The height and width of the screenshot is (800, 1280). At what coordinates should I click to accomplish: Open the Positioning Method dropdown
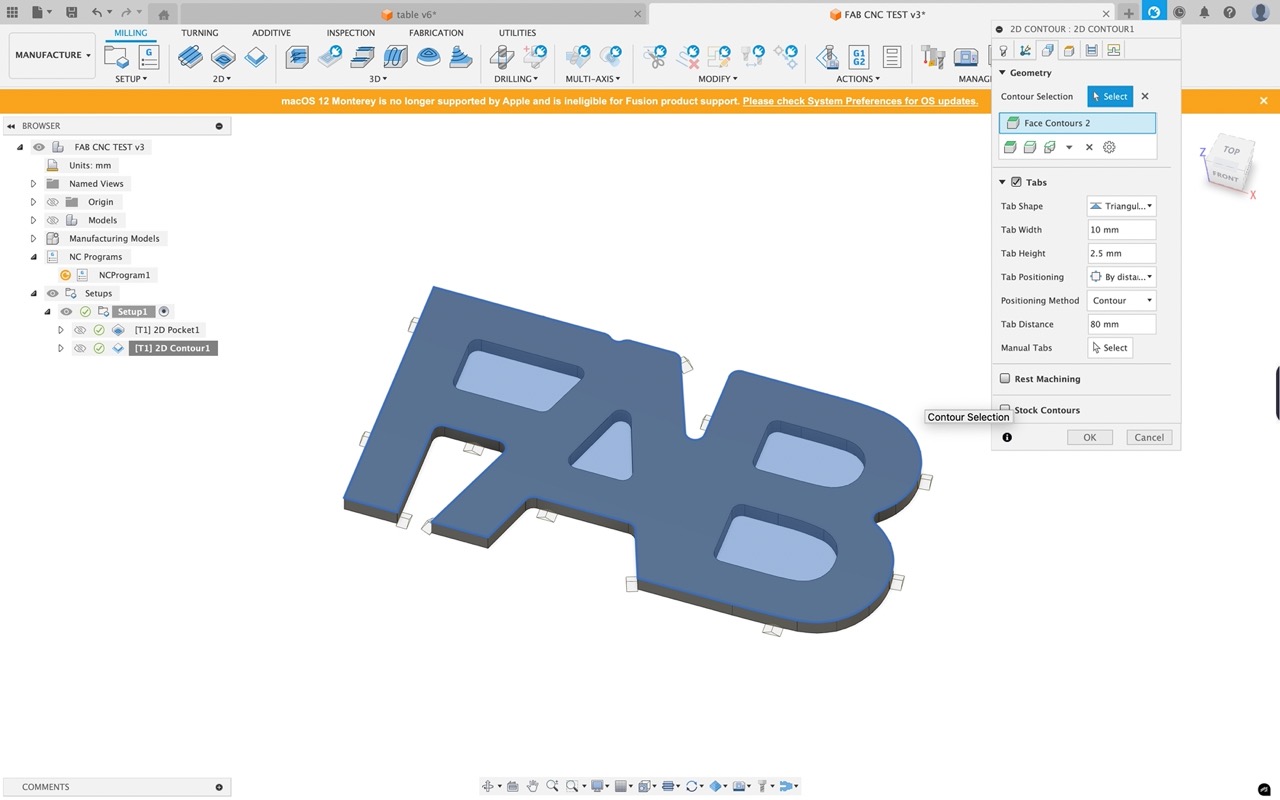coord(1121,300)
